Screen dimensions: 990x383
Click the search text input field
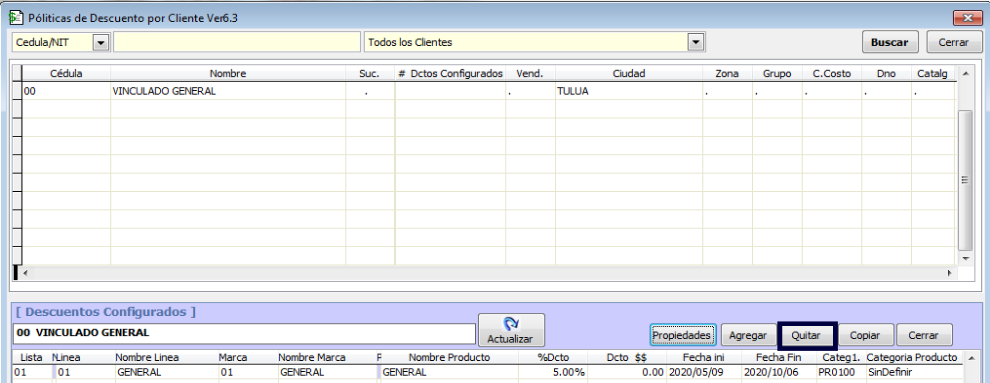pyautogui.click(x=237, y=42)
